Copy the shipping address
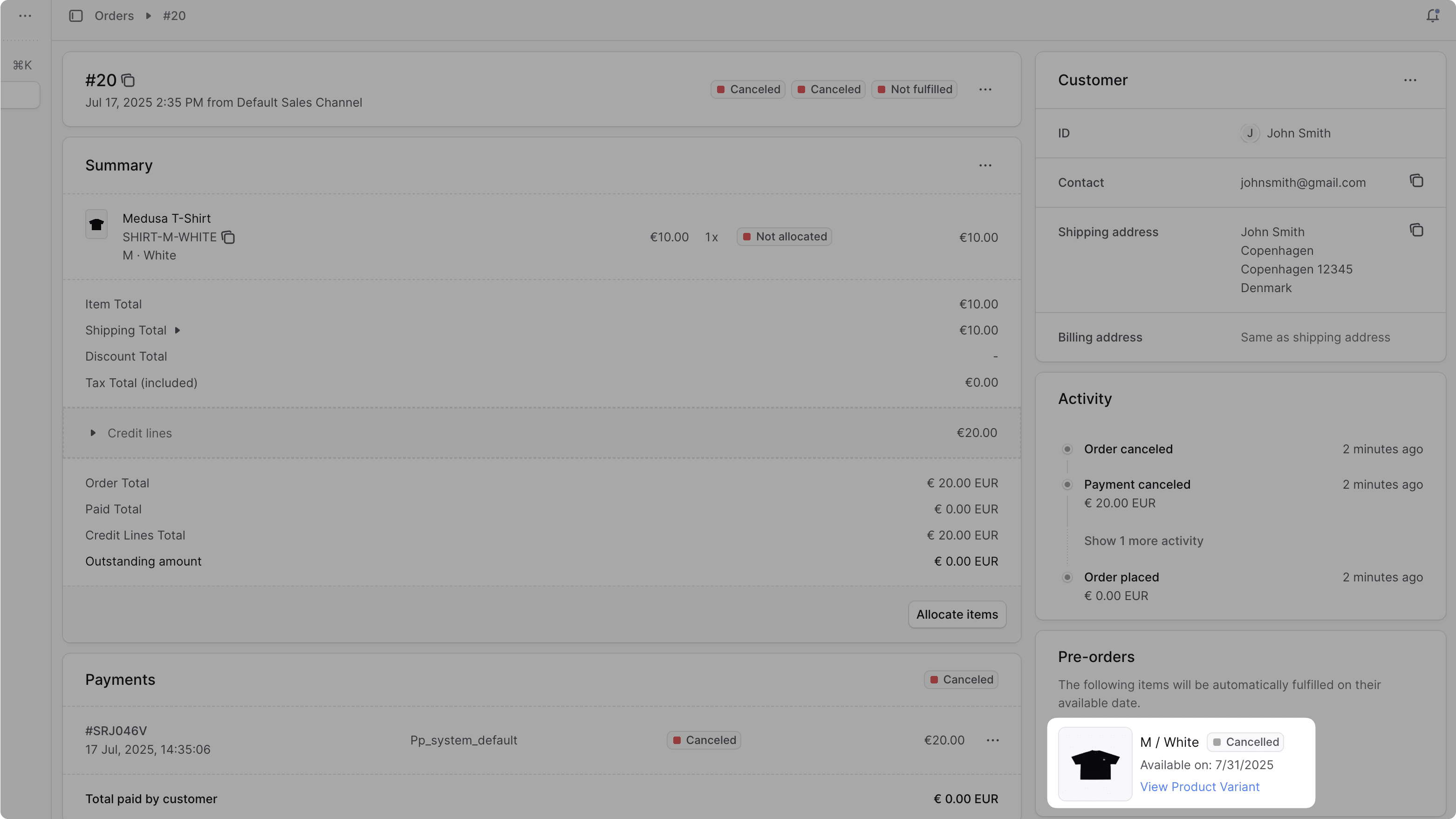 1416,230
